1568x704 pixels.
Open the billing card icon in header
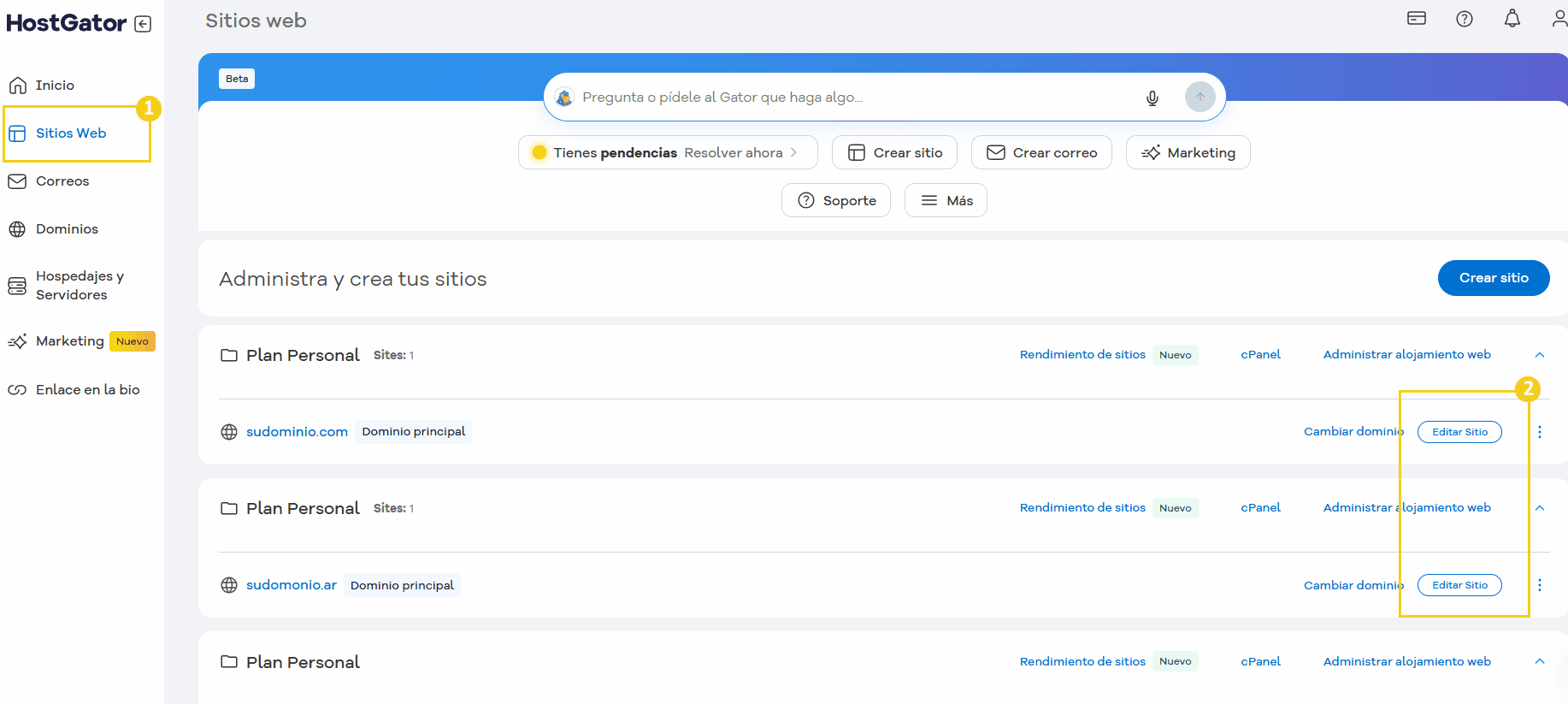coord(1417,18)
